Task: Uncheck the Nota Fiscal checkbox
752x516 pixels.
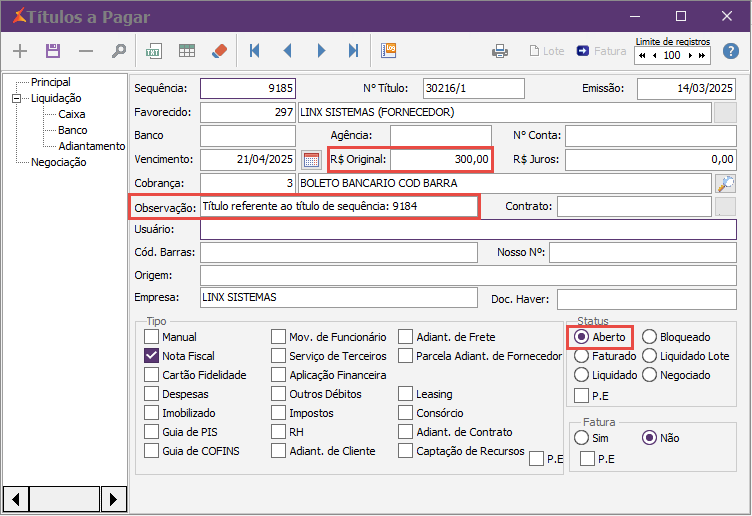Action: point(152,356)
